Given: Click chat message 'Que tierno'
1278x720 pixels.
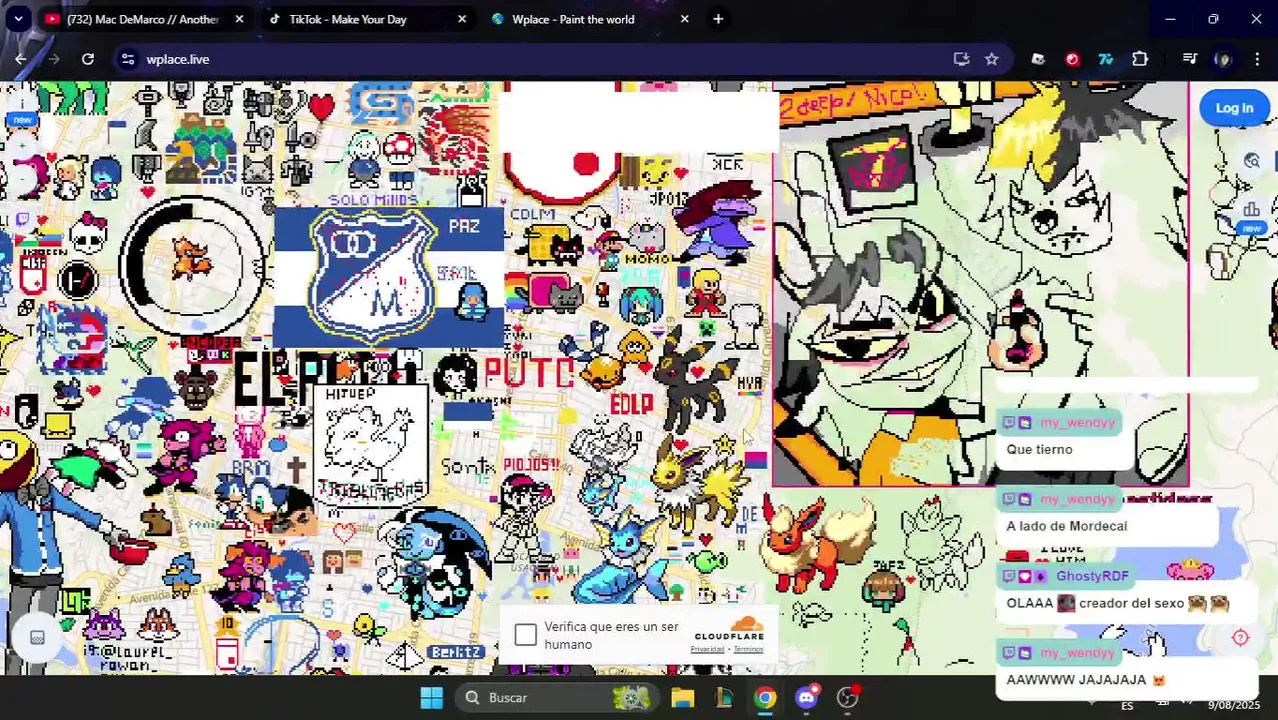Looking at the screenshot, I should 1039,450.
